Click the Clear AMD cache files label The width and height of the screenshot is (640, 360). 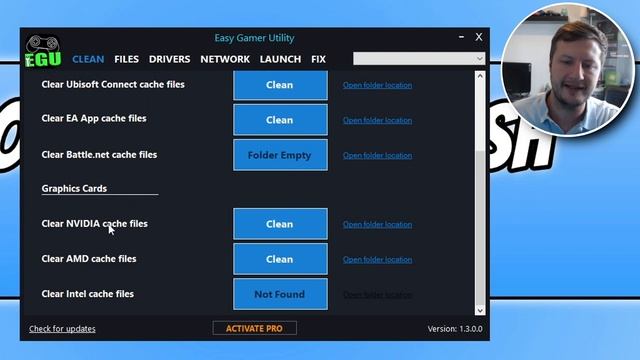(89, 259)
